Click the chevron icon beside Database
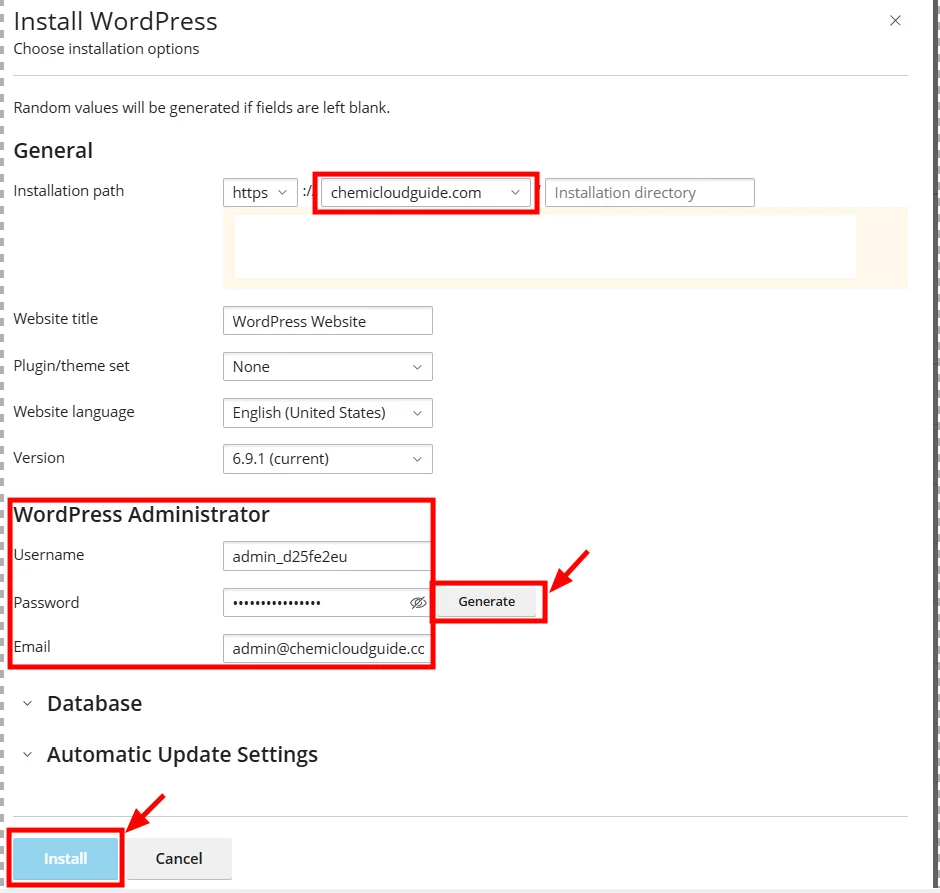Viewport: 940px width, 893px height. click(x=27, y=704)
